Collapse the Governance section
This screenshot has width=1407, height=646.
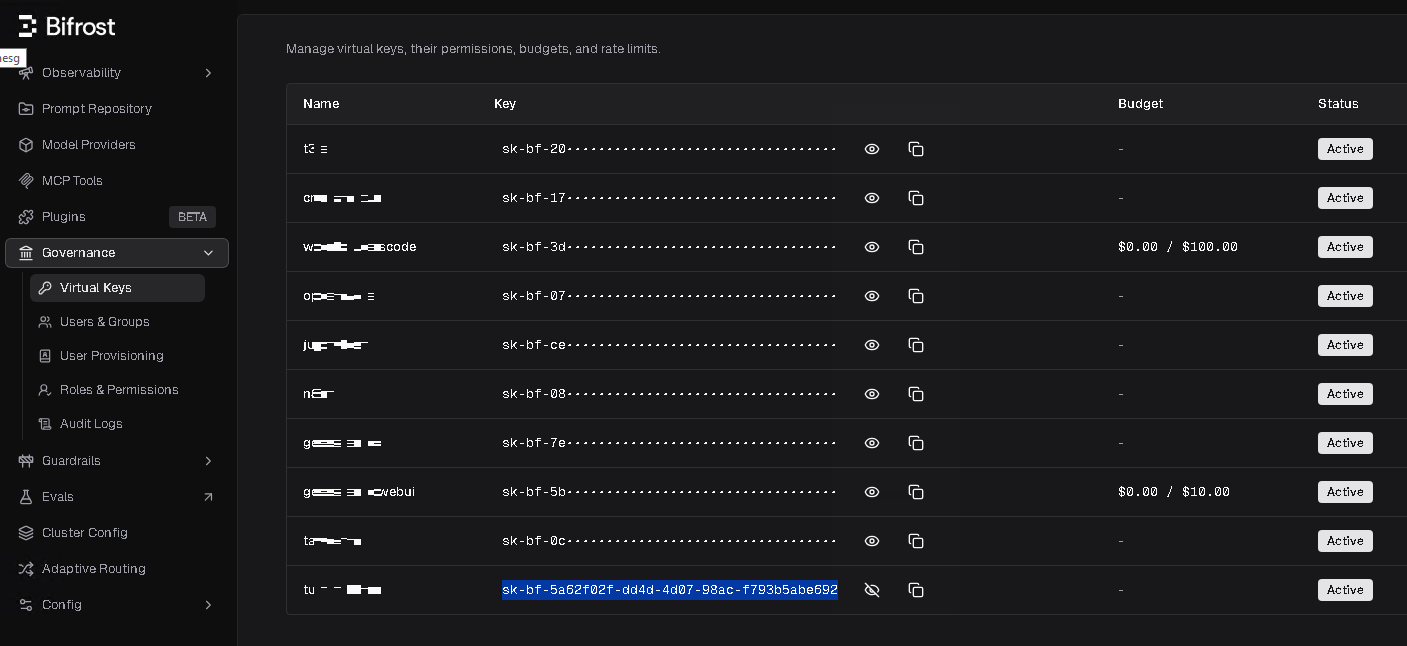(x=208, y=253)
